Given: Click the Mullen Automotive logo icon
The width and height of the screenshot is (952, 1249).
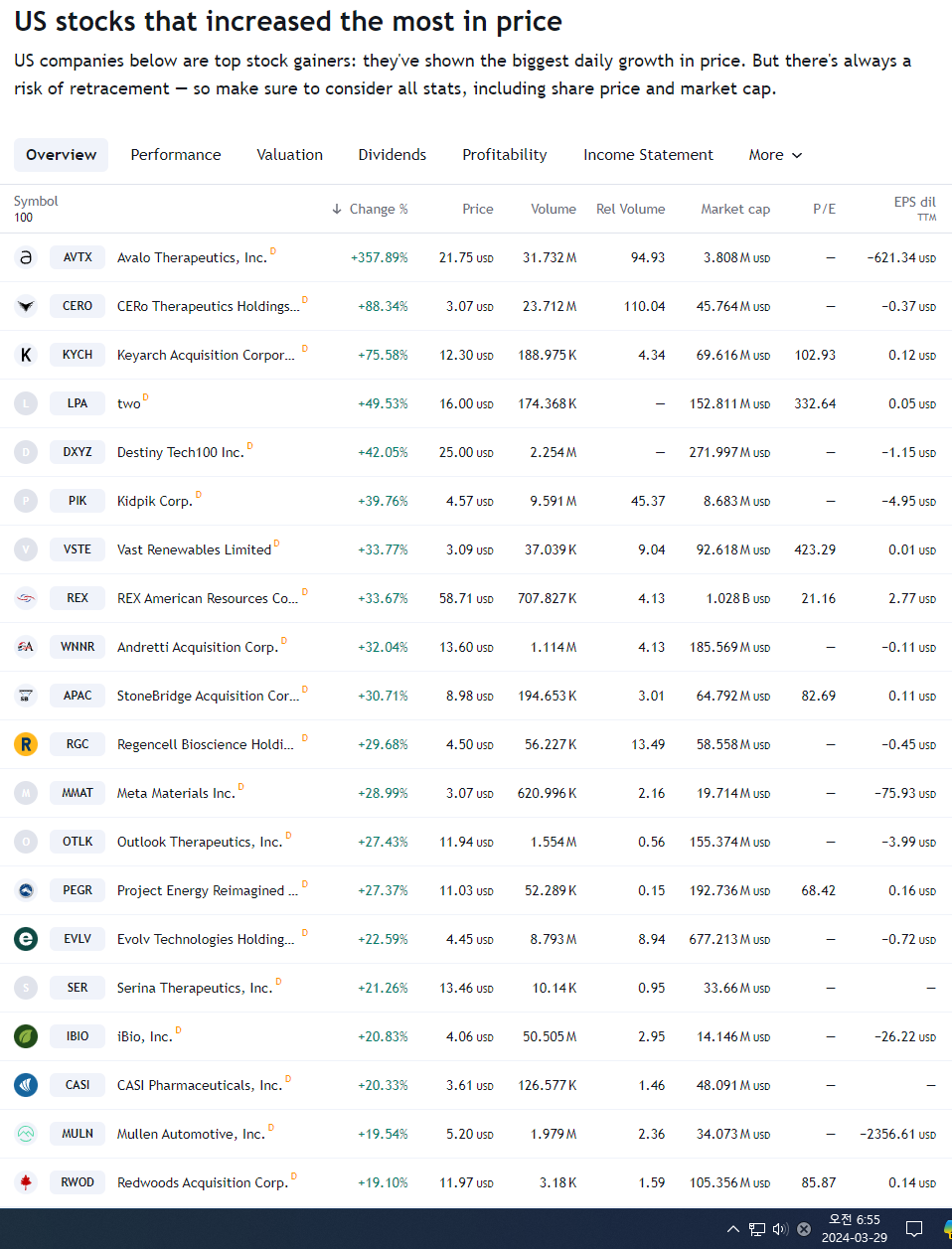Looking at the screenshot, I should (x=26, y=1134).
